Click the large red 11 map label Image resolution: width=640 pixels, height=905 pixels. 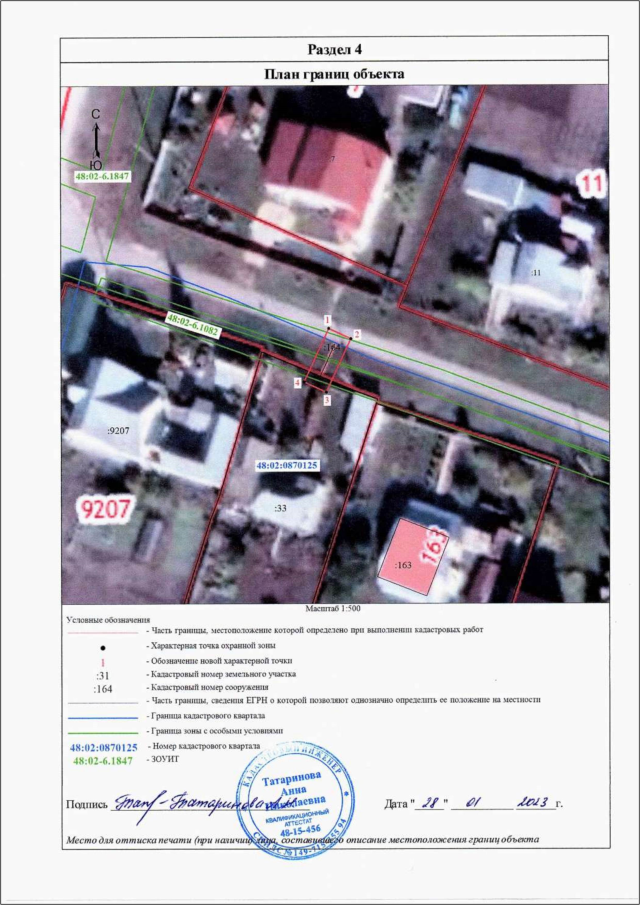pyautogui.click(x=593, y=184)
